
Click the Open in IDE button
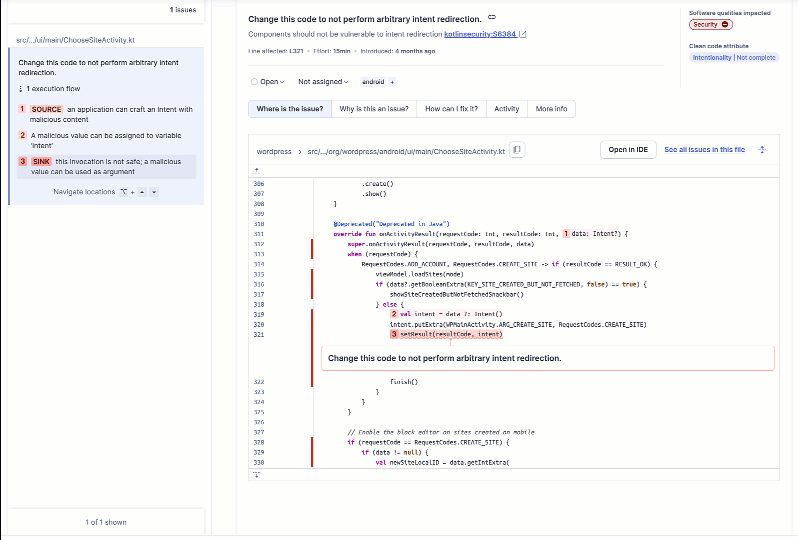click(x=628, y=150)
